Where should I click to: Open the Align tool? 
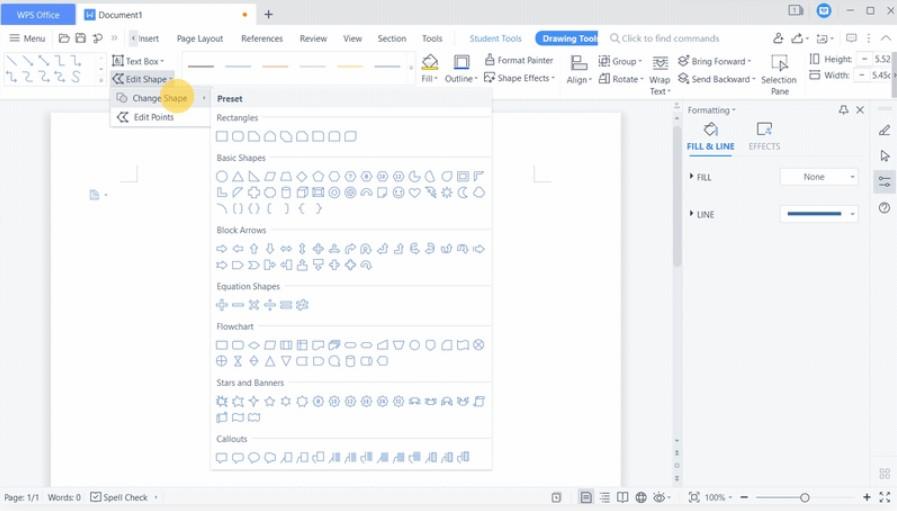579,69
